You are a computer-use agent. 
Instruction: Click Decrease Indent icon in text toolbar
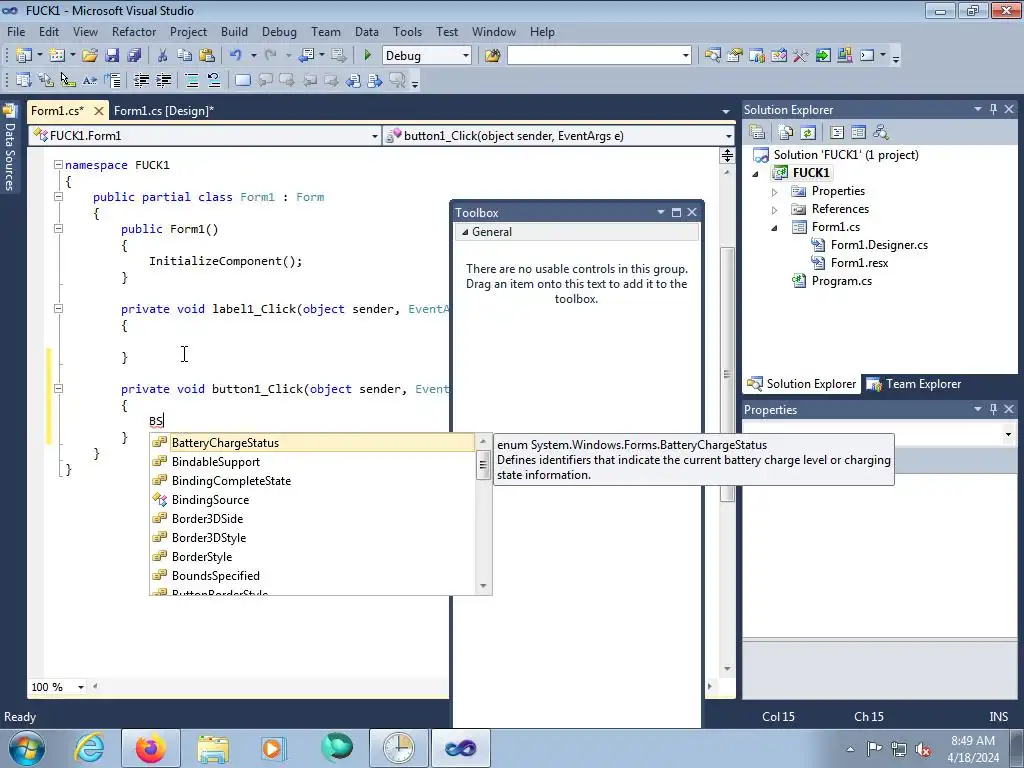tap(141, 80)
